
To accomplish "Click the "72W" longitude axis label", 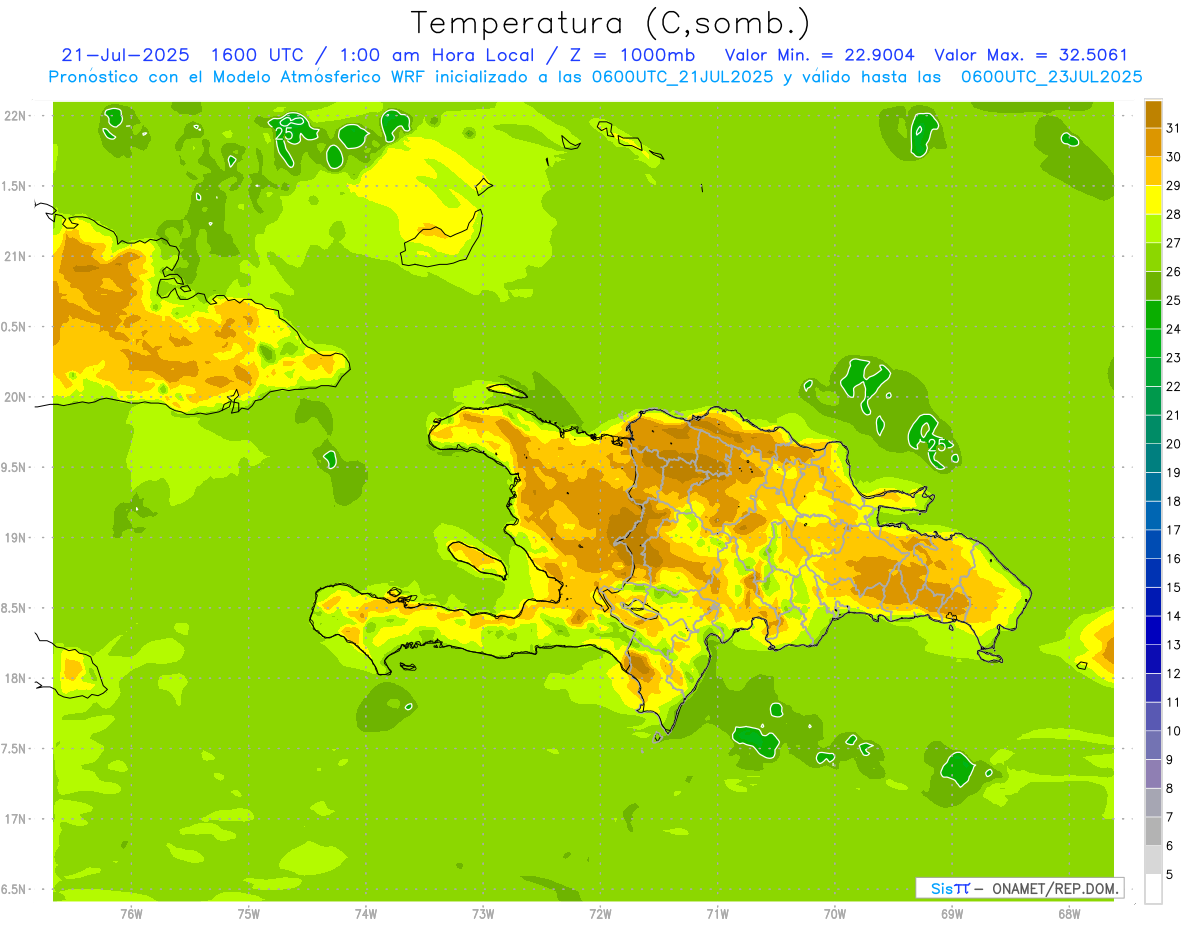I will pyautogui.click(x=600, y=913).
